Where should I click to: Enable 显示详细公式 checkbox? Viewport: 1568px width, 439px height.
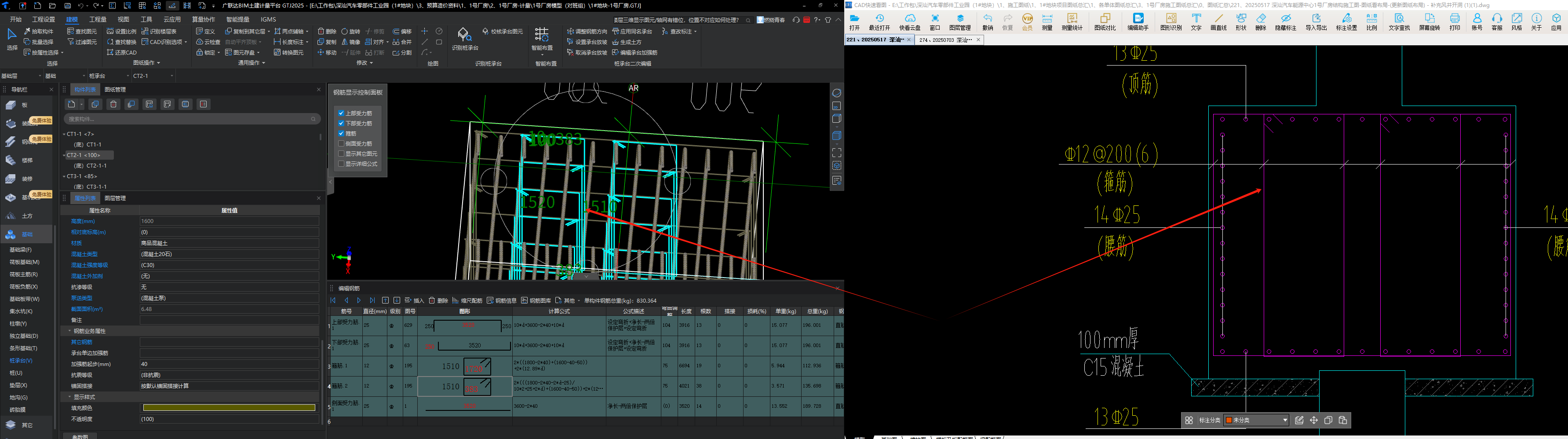[342, 164]
